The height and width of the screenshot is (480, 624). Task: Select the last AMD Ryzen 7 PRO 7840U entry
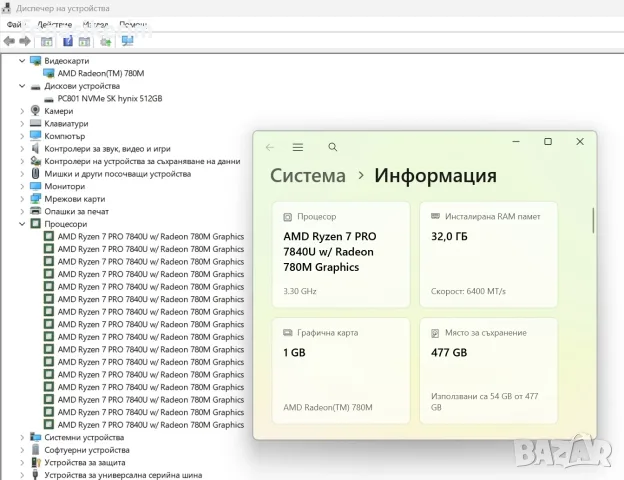(x=151, y=425)
